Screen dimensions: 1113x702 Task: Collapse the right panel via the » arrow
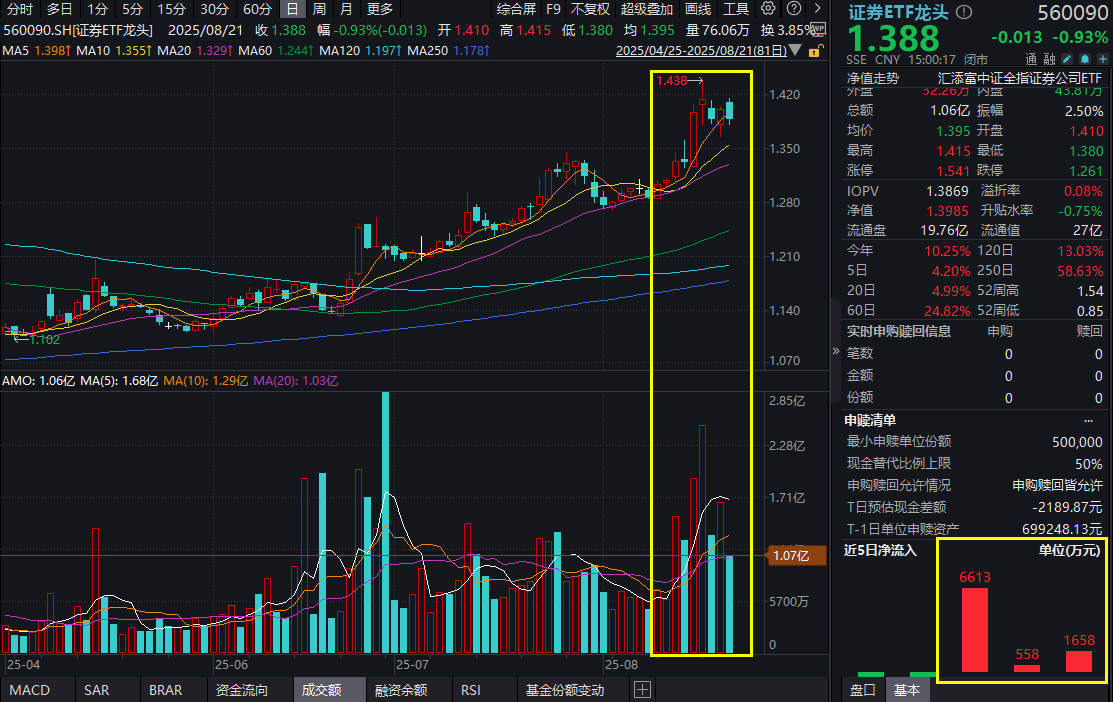click(x=835, y=352)
